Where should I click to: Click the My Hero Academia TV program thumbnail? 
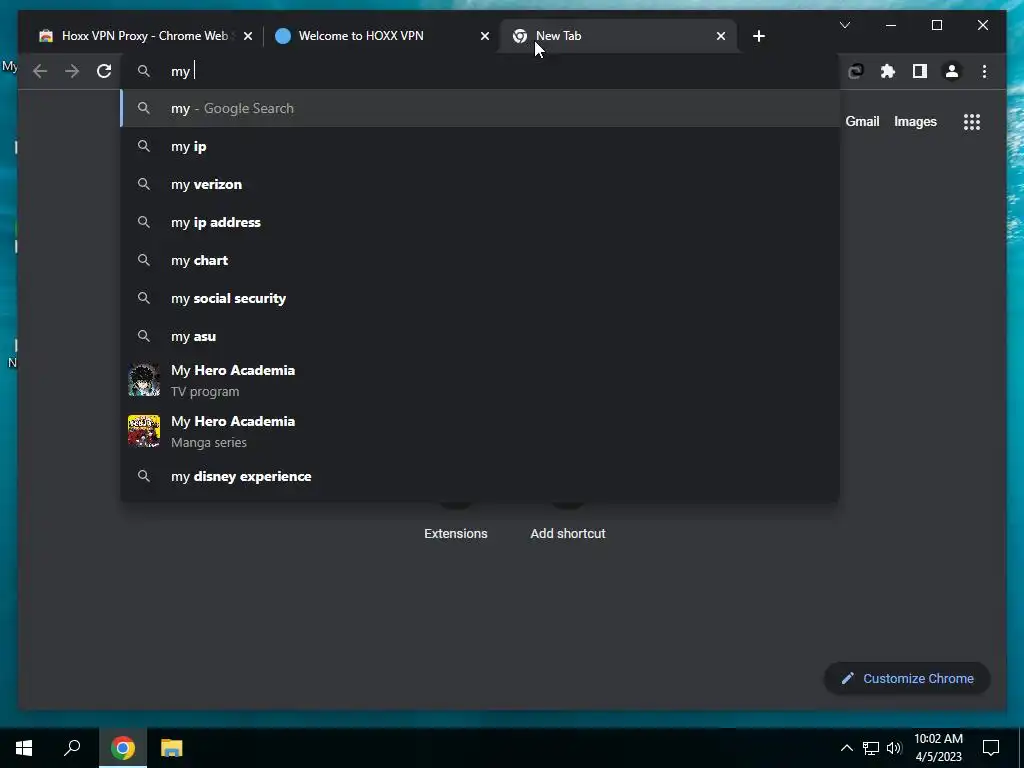(144, 380)
